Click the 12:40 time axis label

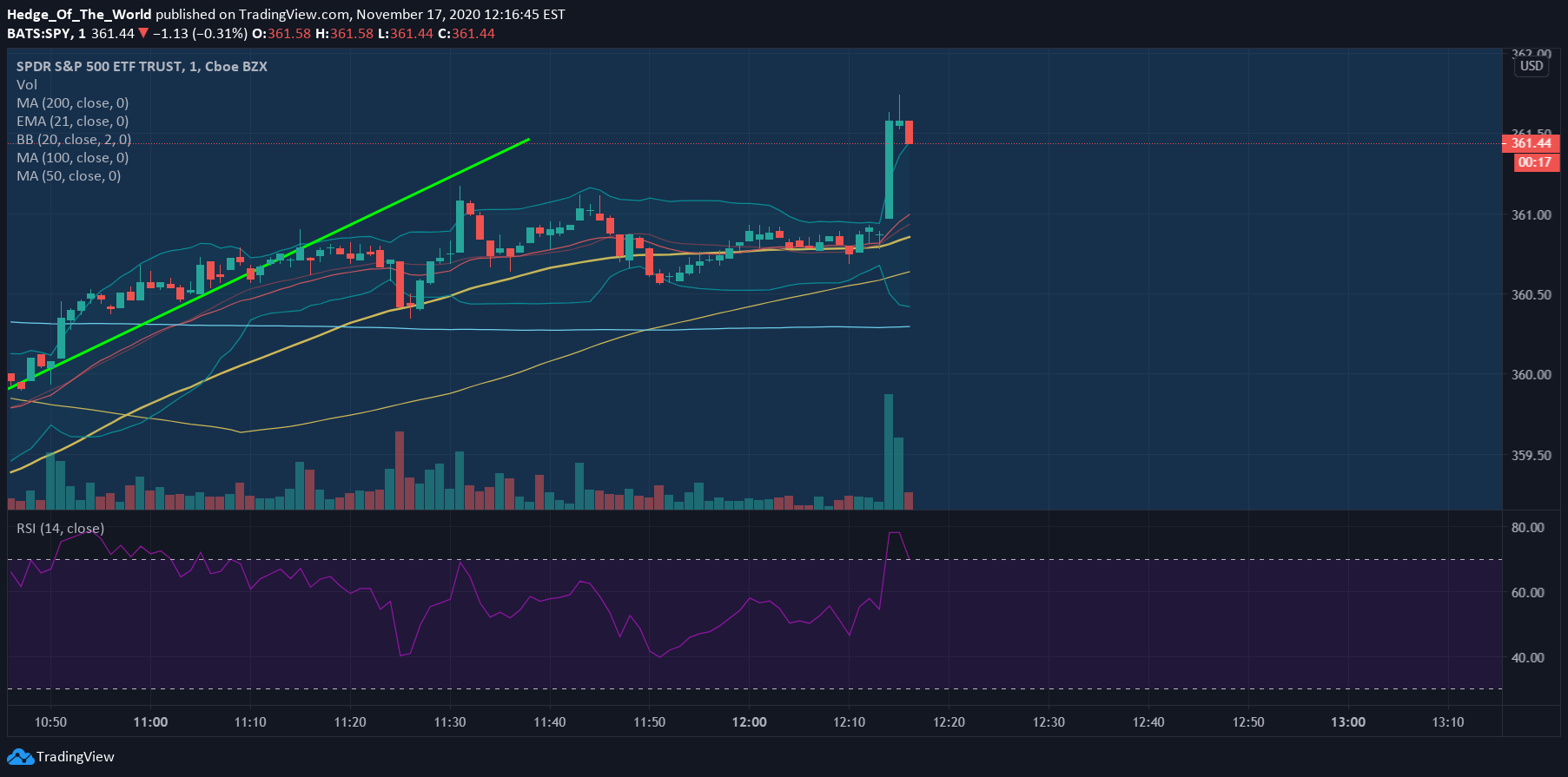pyautogui.click(x=1149, y=722)
